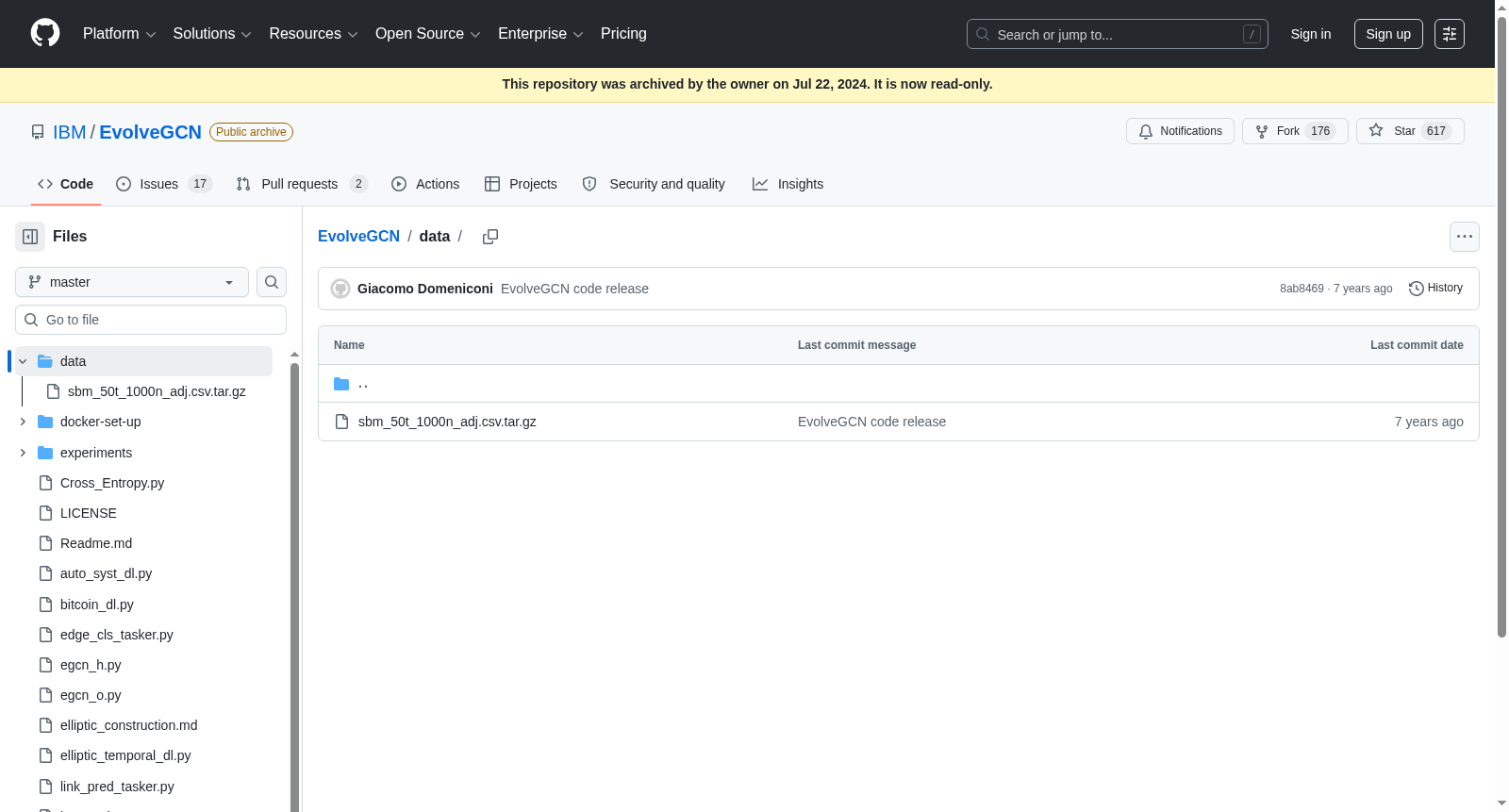The image size is (1509, 812).
Task: Open the IBM owner link
Action: 69,132
